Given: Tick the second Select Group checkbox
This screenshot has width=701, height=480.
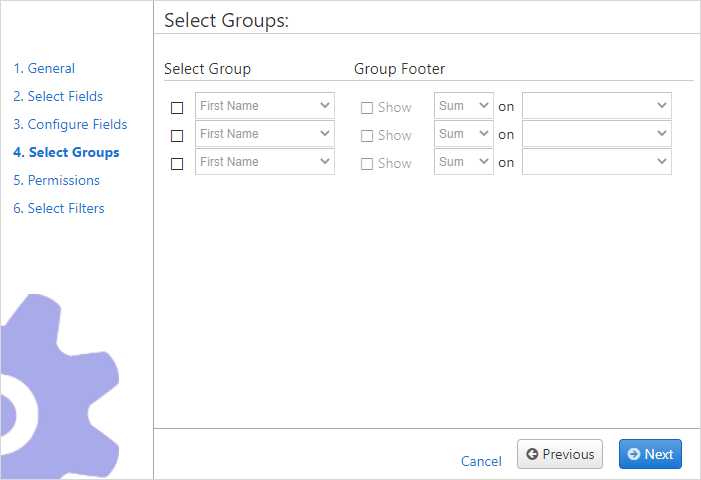Looking at the screenshot, I should click(177, 136).
